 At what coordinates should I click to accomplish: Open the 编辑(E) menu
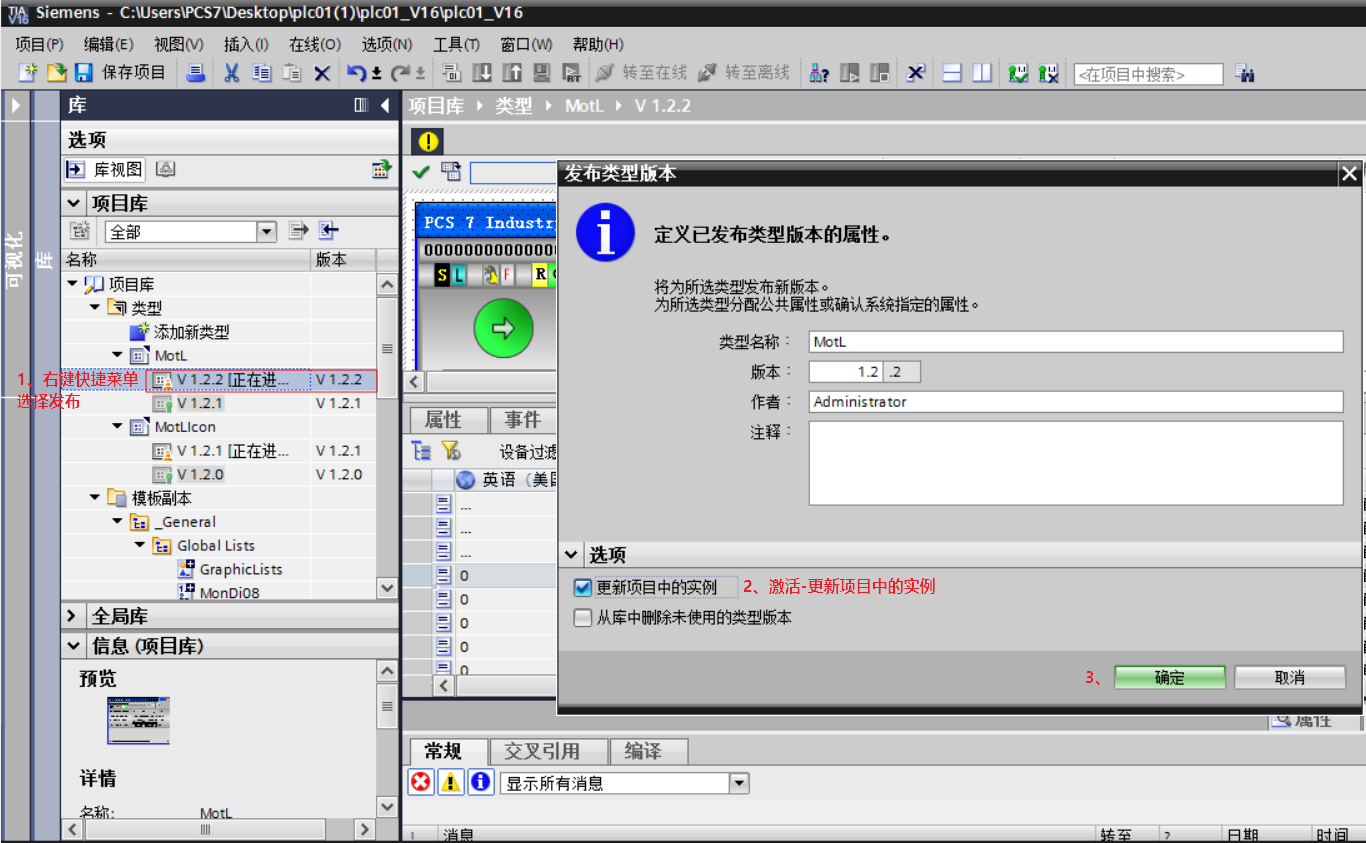coord(109,44)
